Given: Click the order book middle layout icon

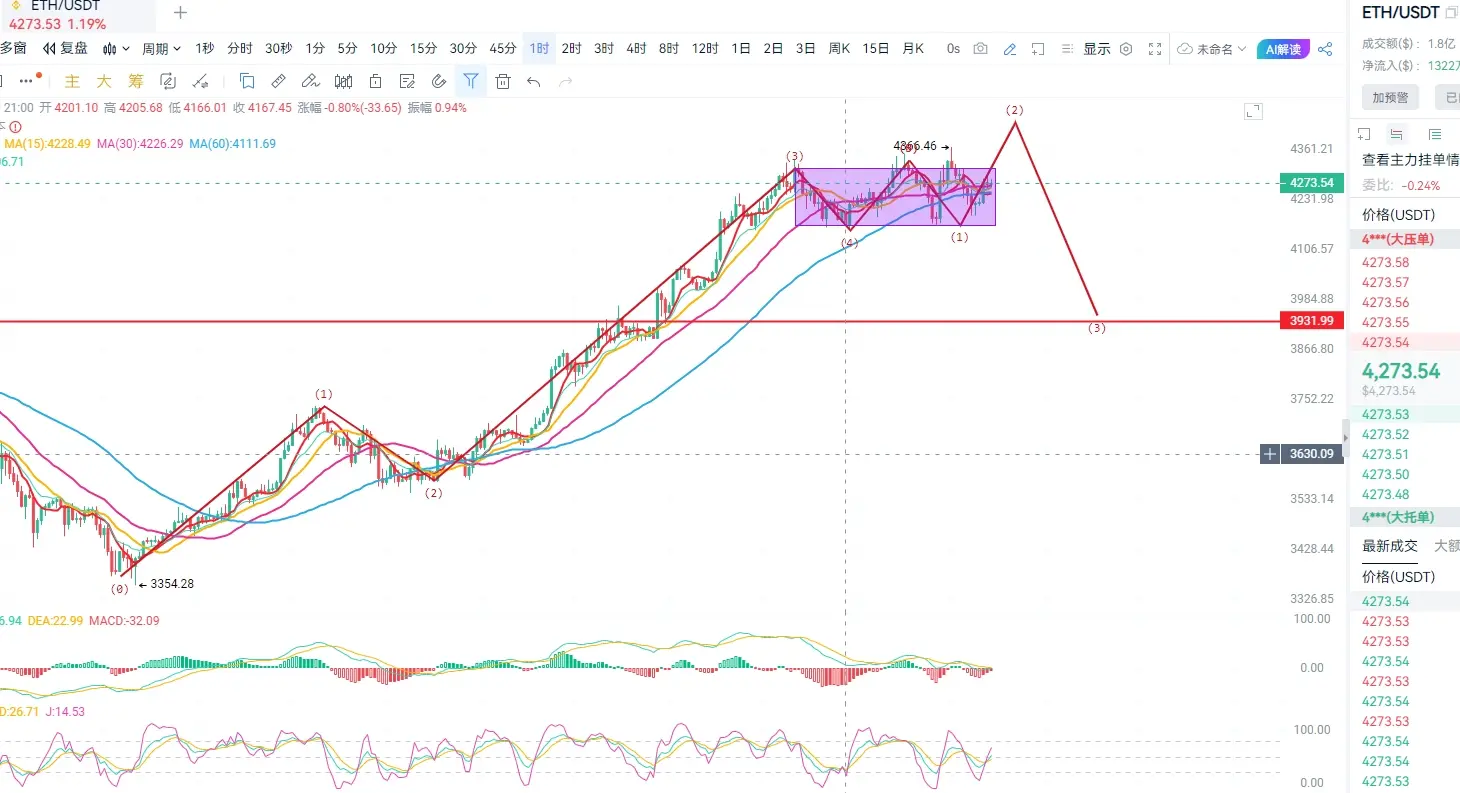Looking at the screenshot, I should pyautogui.click(x=1397, y=134).
